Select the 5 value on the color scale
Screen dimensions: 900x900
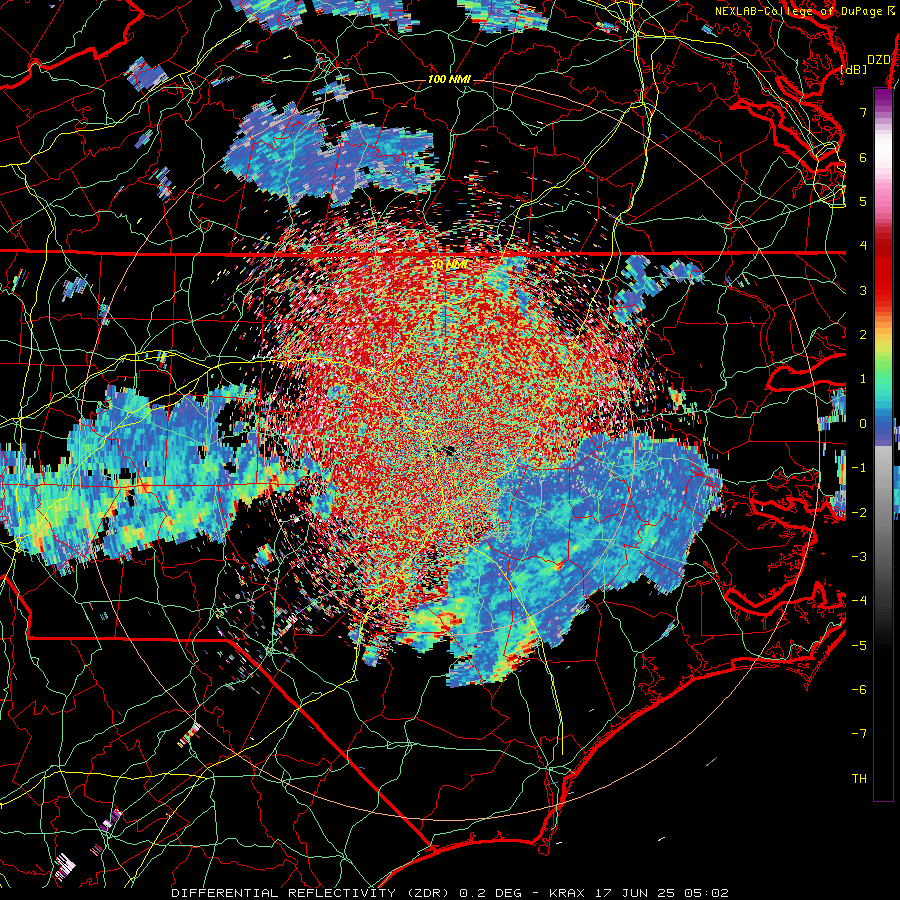pos(863,201)
